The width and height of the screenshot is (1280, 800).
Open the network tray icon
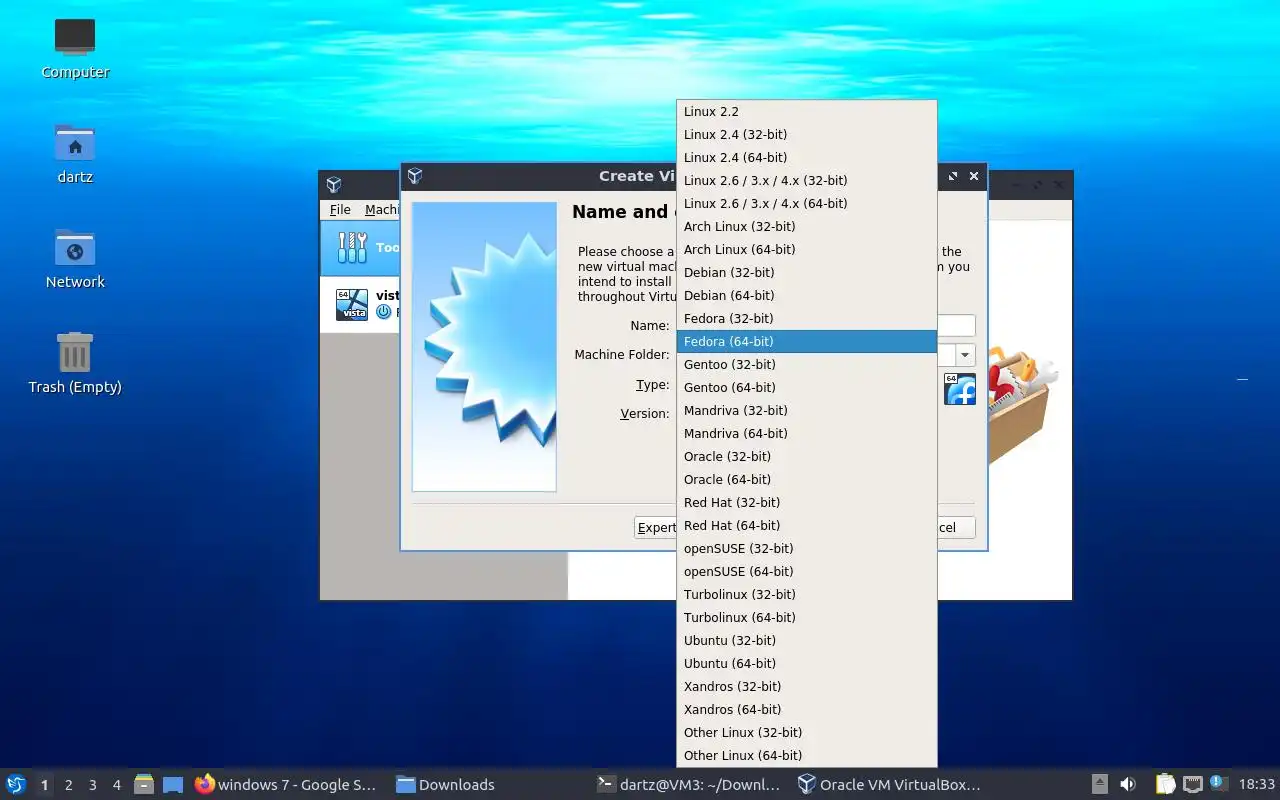1192,785
